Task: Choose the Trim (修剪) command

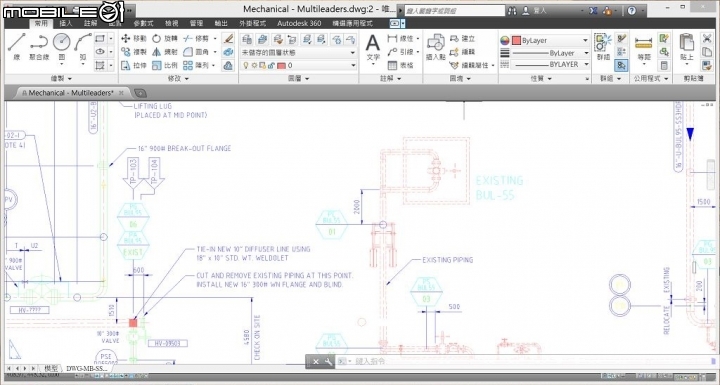Action: tap(196, 39)
